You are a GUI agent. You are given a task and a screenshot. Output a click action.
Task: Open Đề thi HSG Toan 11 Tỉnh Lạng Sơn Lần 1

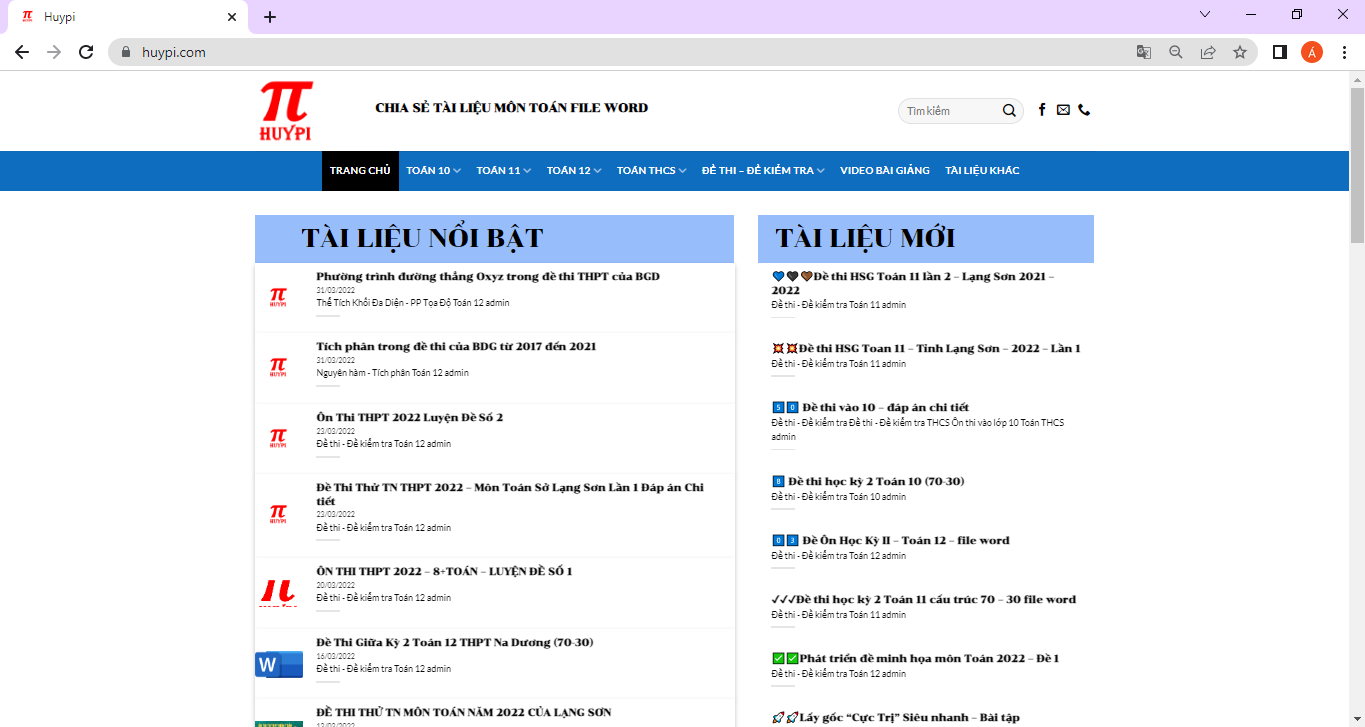tap(926, 349)
